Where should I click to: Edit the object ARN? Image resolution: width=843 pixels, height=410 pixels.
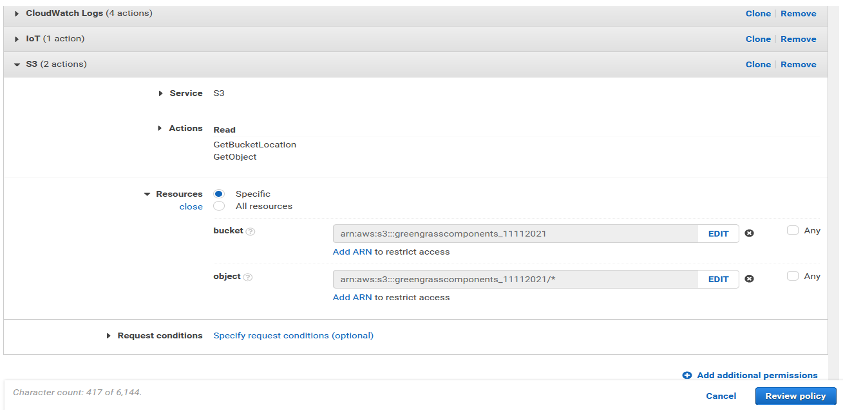(x=718, y=279)
